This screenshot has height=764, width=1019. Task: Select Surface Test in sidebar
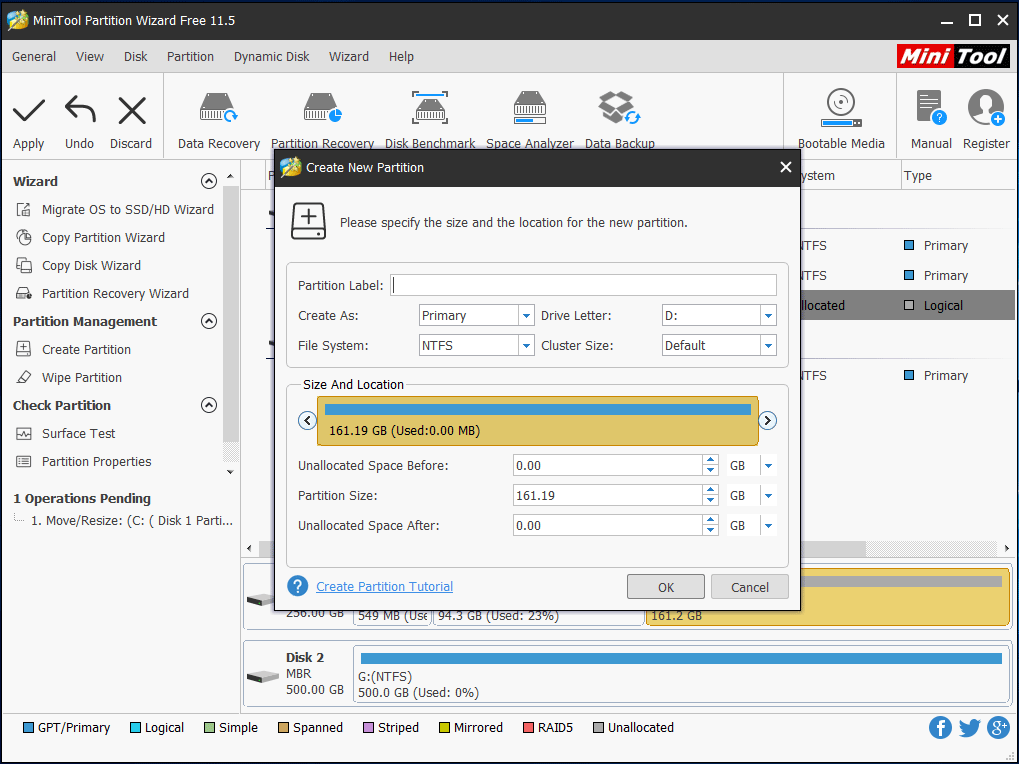tap(79, 433)
